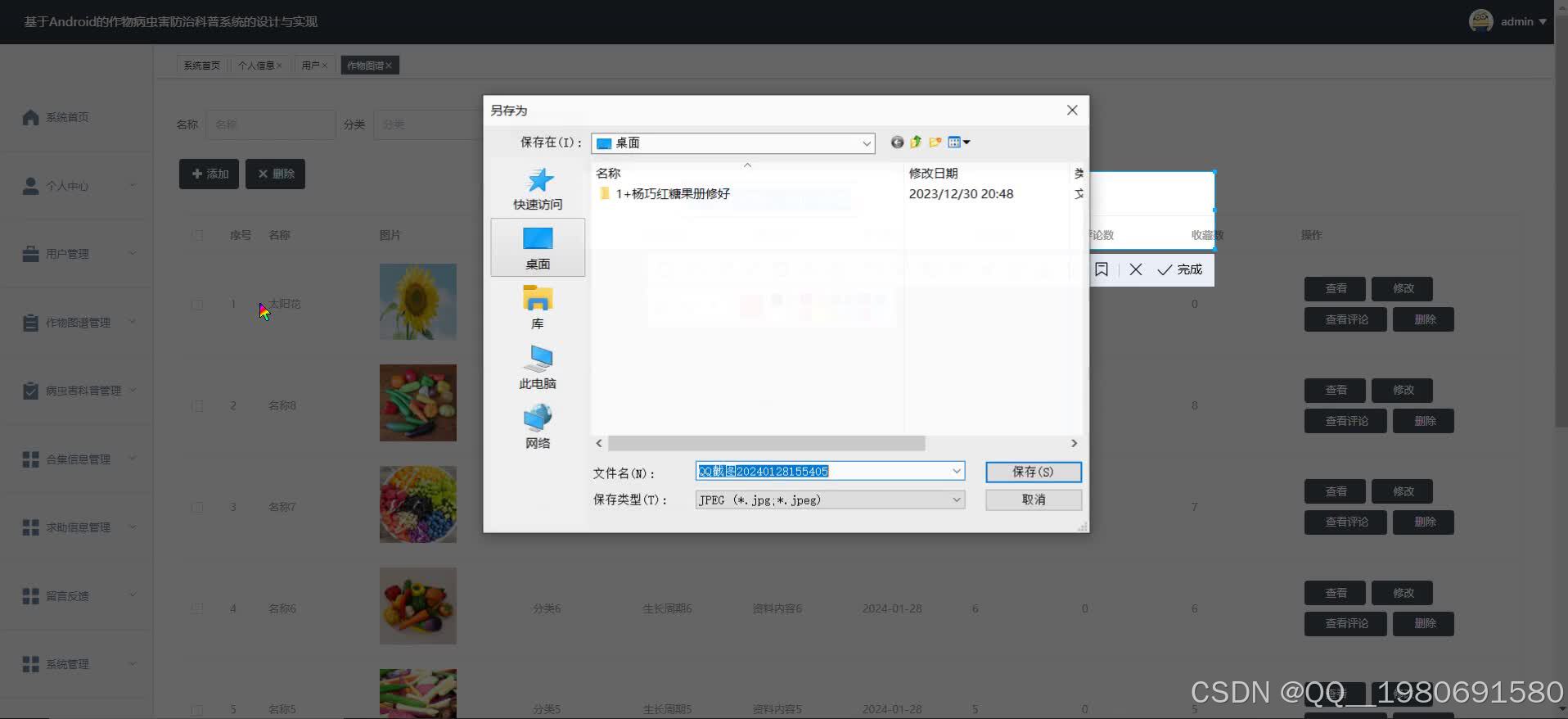Expand 合集信息管理 sidebar menu
1568x719 pixels.
pos(76,459)
